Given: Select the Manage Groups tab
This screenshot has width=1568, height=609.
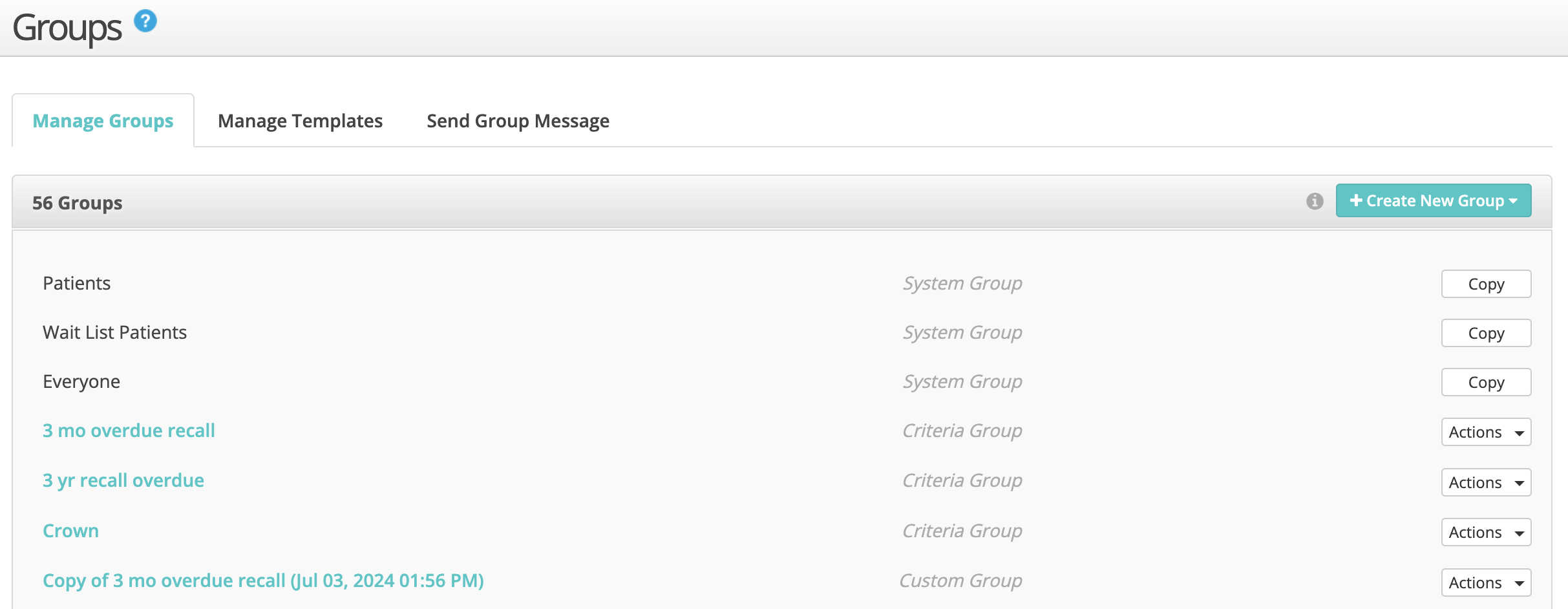Looking at the screenshot, I should [103, 121].
